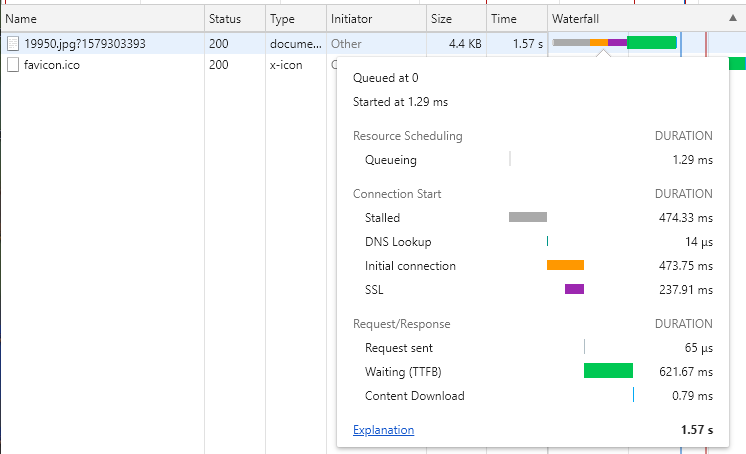Click the Other initiator cell
Screen dimensions: 746x454
[x=346, y=44]
